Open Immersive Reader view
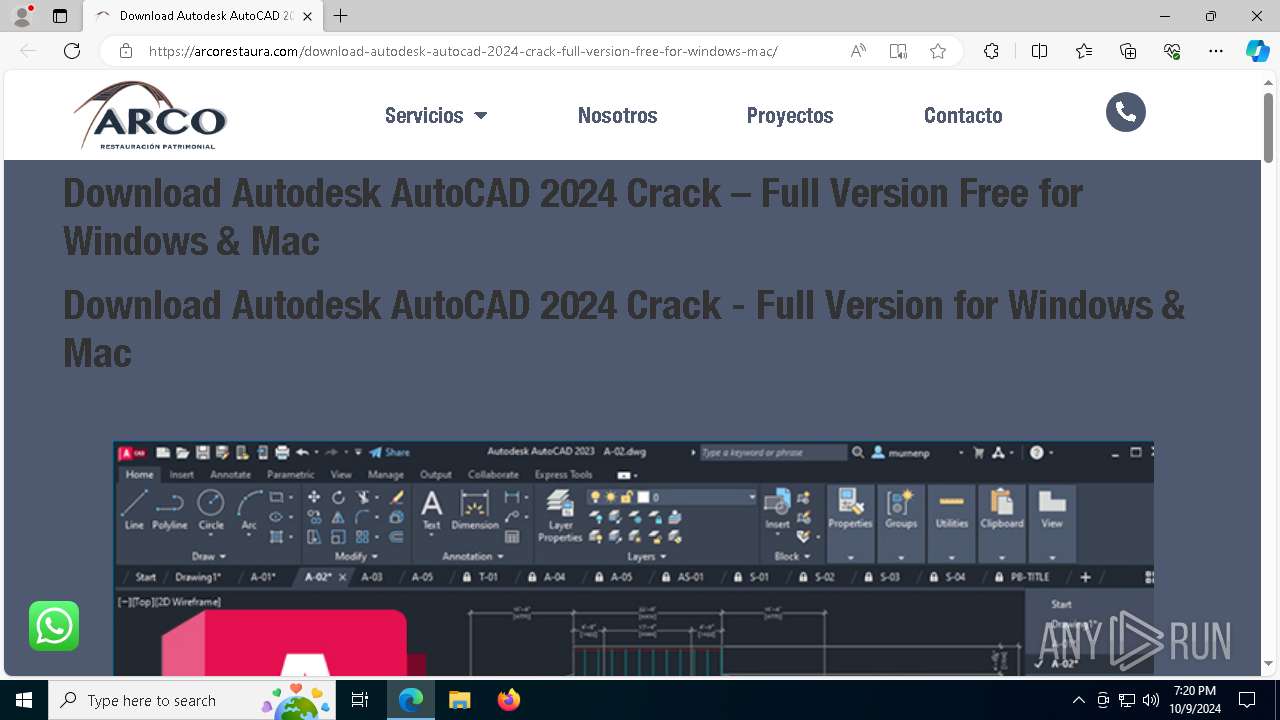This screenshot has height=720, width=1280. point(898,51)
